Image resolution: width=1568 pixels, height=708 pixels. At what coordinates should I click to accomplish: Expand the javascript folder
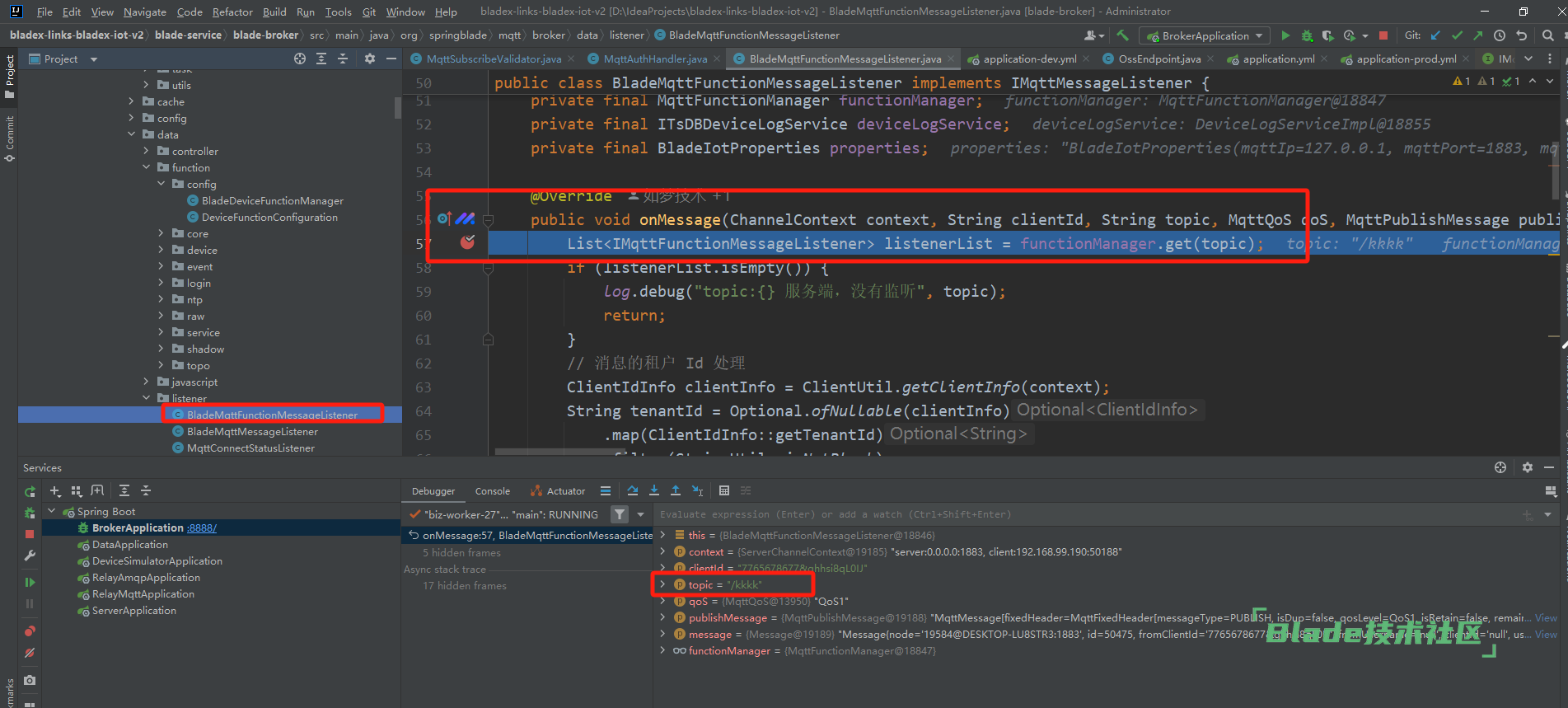point(146,382)
